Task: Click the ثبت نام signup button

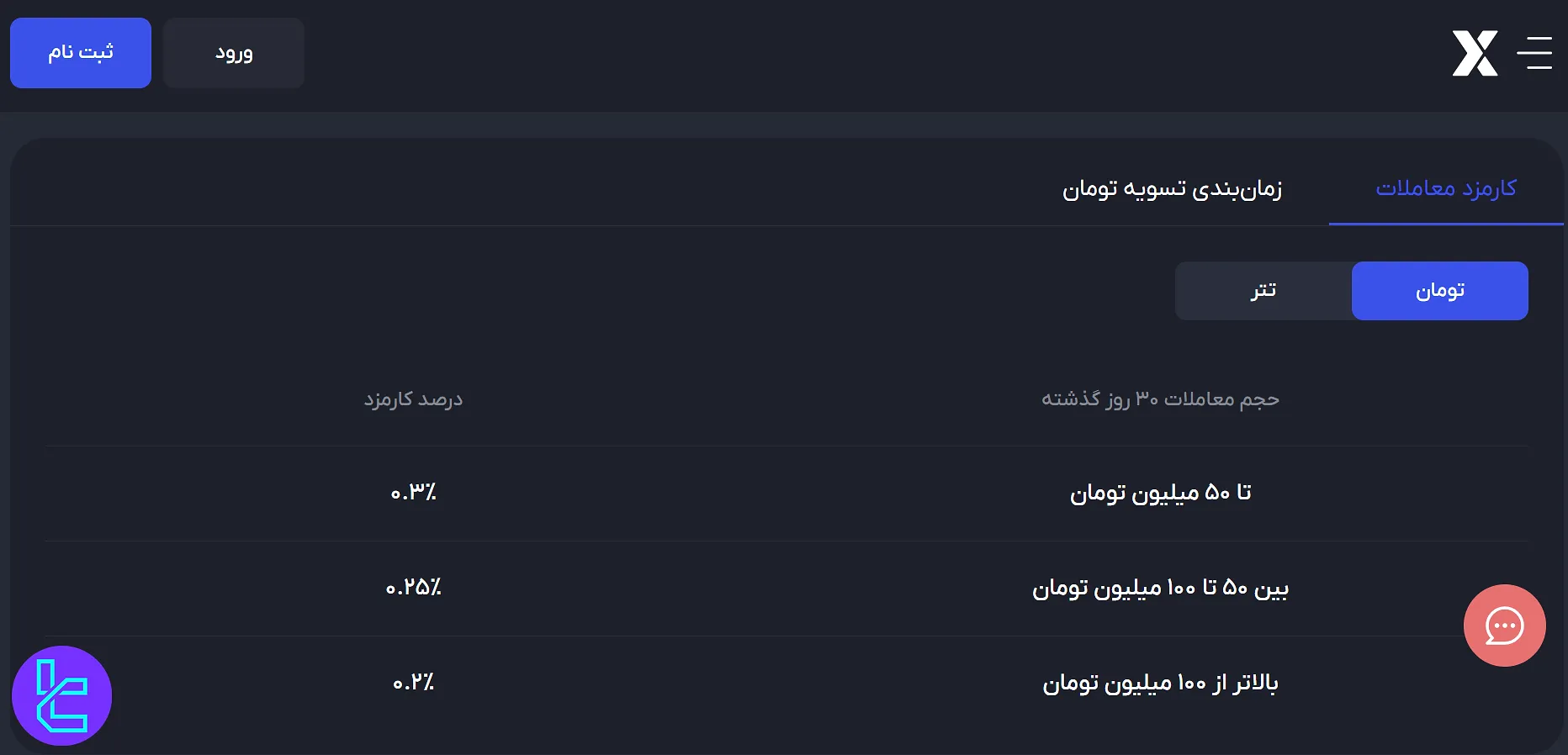Action: pyautogui.click(x=80, y=52)
